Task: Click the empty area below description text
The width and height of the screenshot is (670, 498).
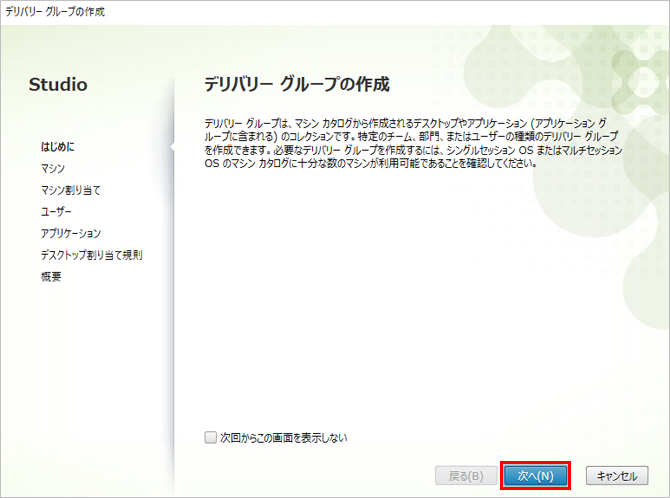Action: [413, 300]
